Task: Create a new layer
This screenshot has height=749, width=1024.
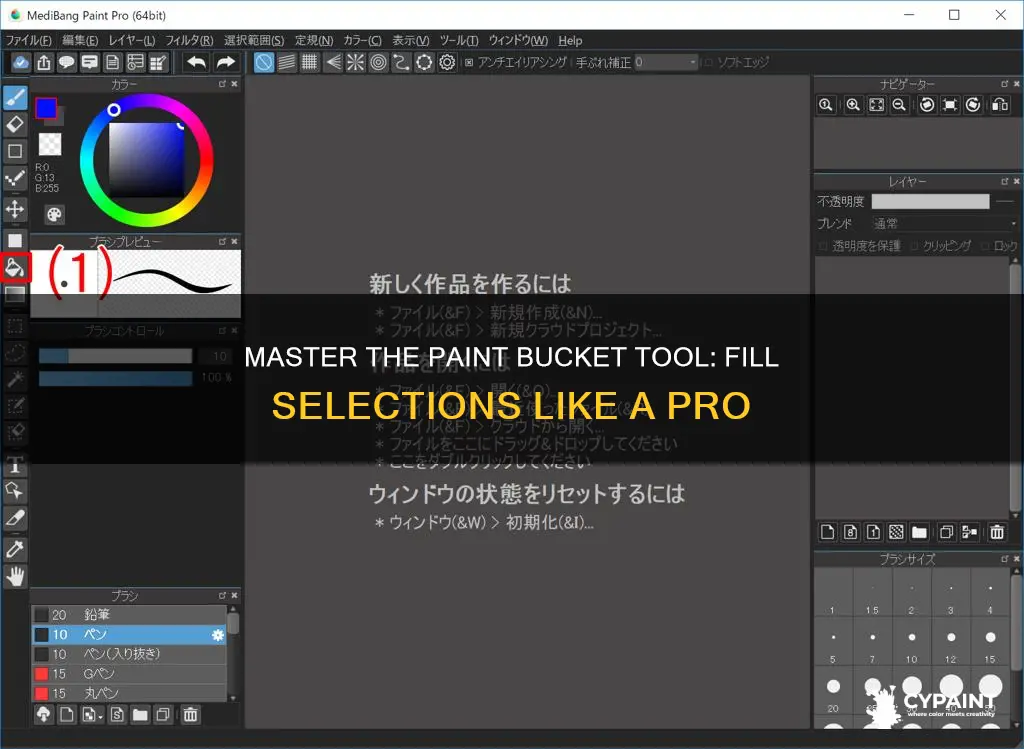Action: click(x=827, y=532)
